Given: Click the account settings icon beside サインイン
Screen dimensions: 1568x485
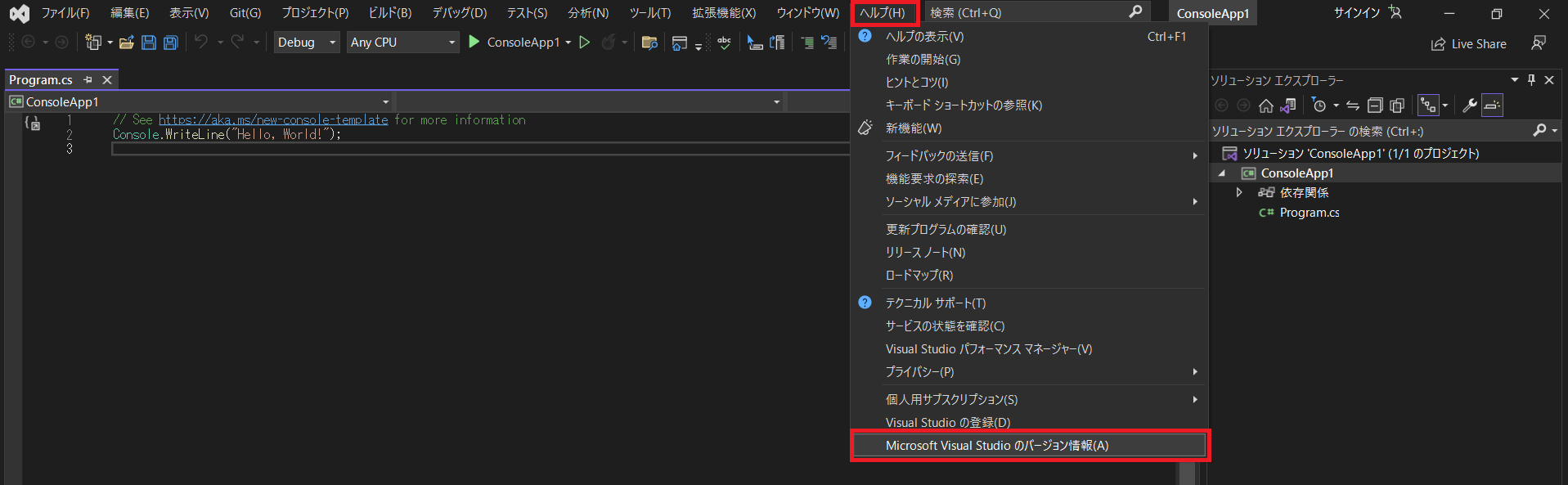Looking at the screenshot, I should click(1395, 12).
